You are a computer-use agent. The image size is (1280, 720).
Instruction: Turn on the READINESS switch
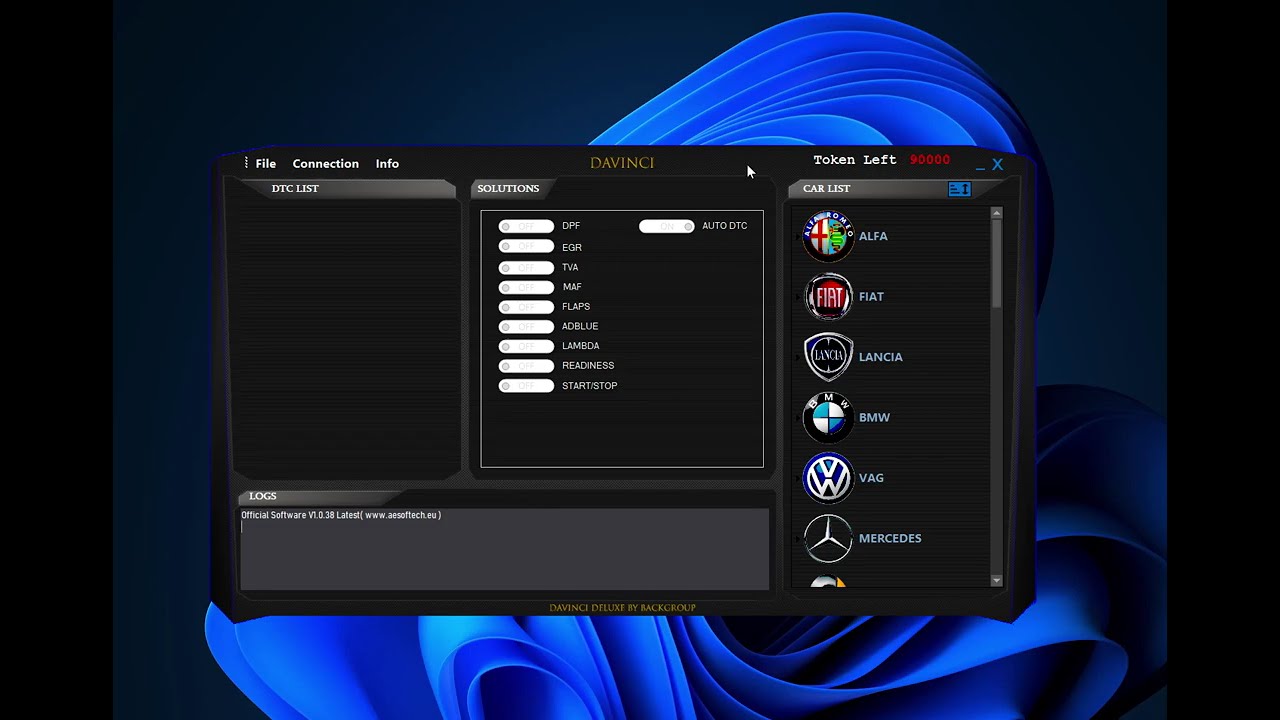click(526, 366)
